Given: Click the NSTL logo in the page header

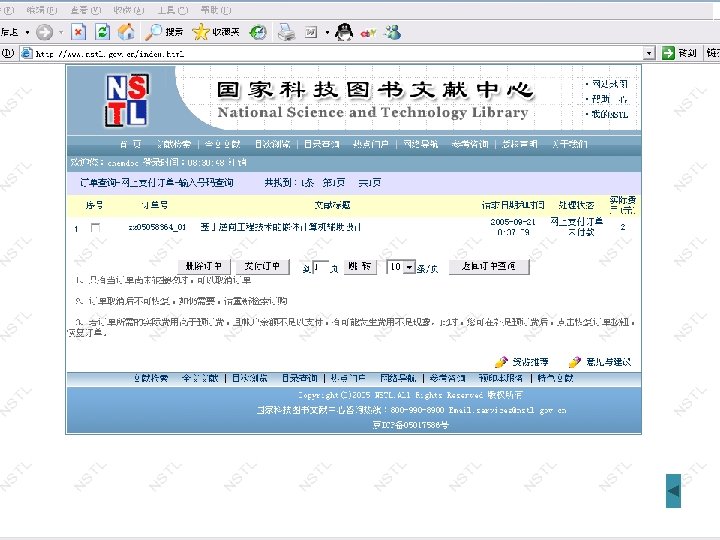Looking at the screenshot, I should pos(127,100).
